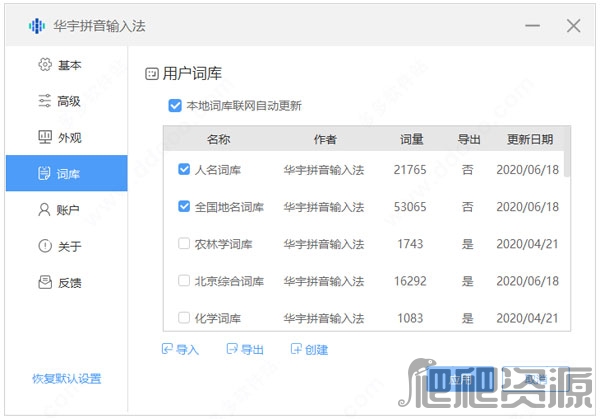Click the dictionary icon beside 词库
Viewport: 600px width, 419px height.
[44, 173]
